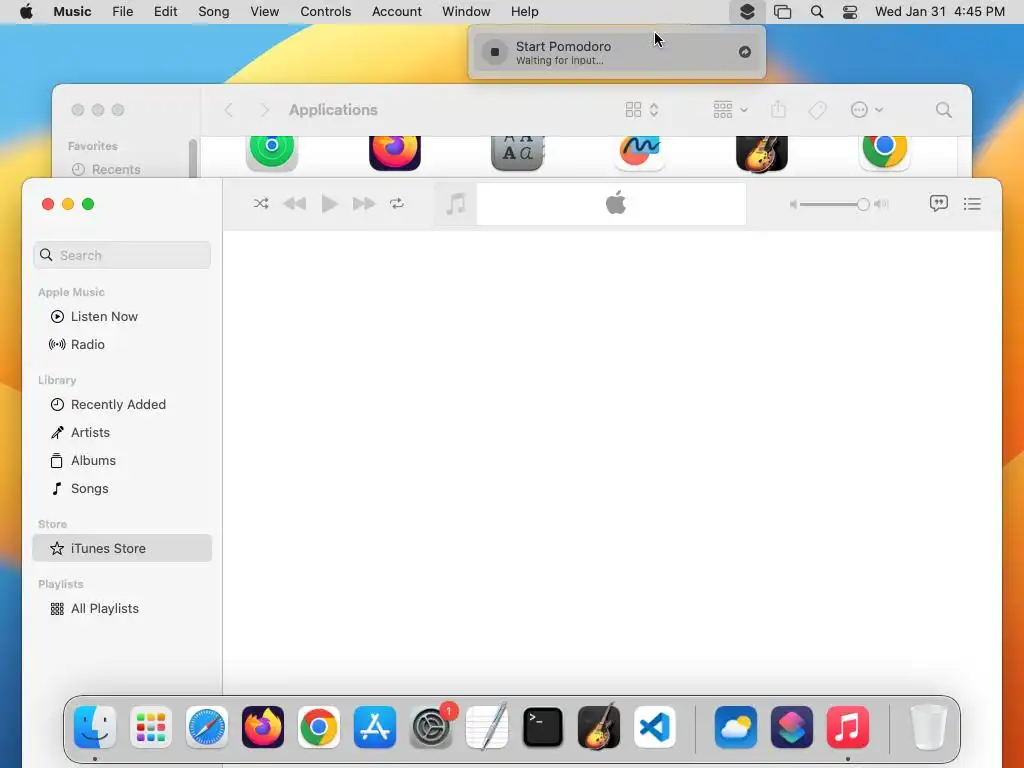Open Stage Manager menu bar icon
The image size is (1024, 768).
pyautogui.click(x=782, y=12)
